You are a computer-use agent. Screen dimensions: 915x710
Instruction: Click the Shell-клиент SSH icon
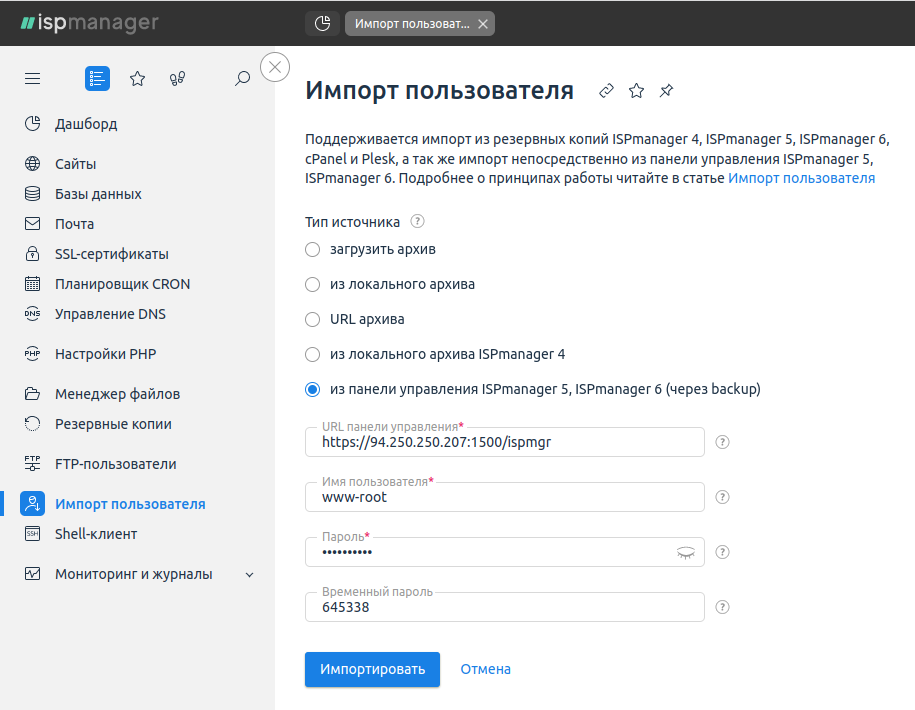pos(33,534)
